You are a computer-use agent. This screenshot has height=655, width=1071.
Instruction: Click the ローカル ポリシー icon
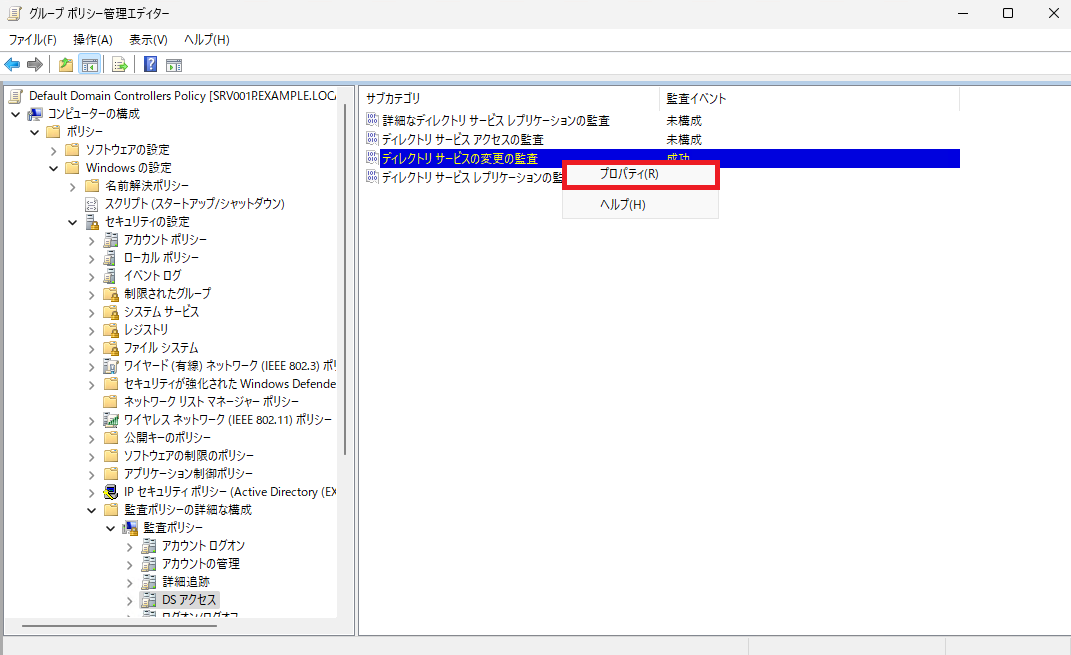point(110,258)
